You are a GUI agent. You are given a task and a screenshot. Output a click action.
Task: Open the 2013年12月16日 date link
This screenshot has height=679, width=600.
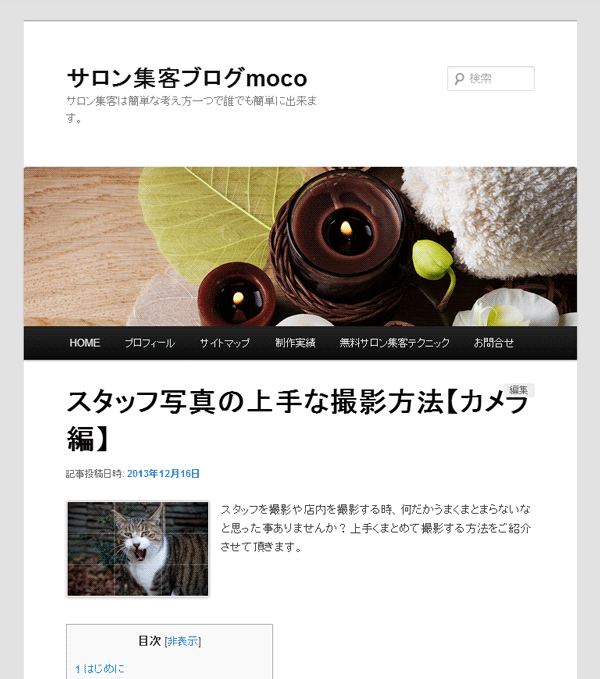tap(163, 474)
